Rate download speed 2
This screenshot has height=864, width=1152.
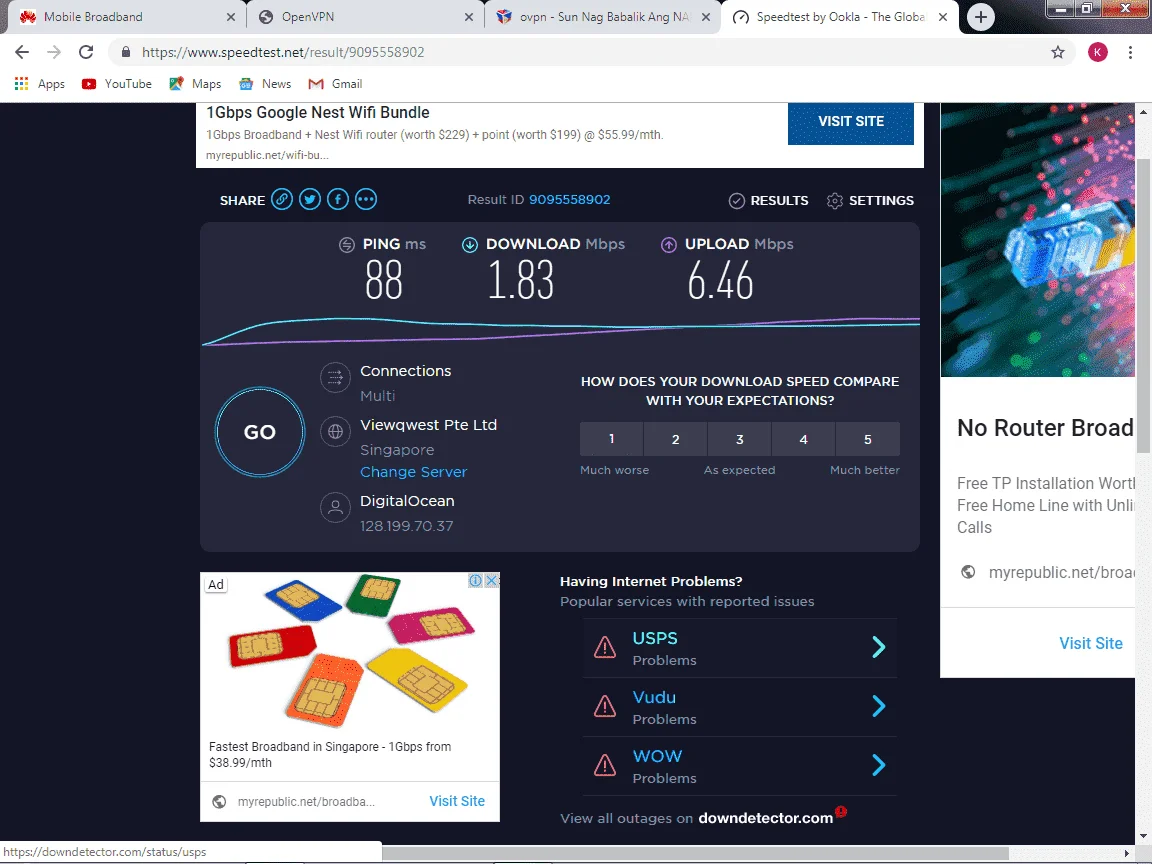tap(676, 439)
